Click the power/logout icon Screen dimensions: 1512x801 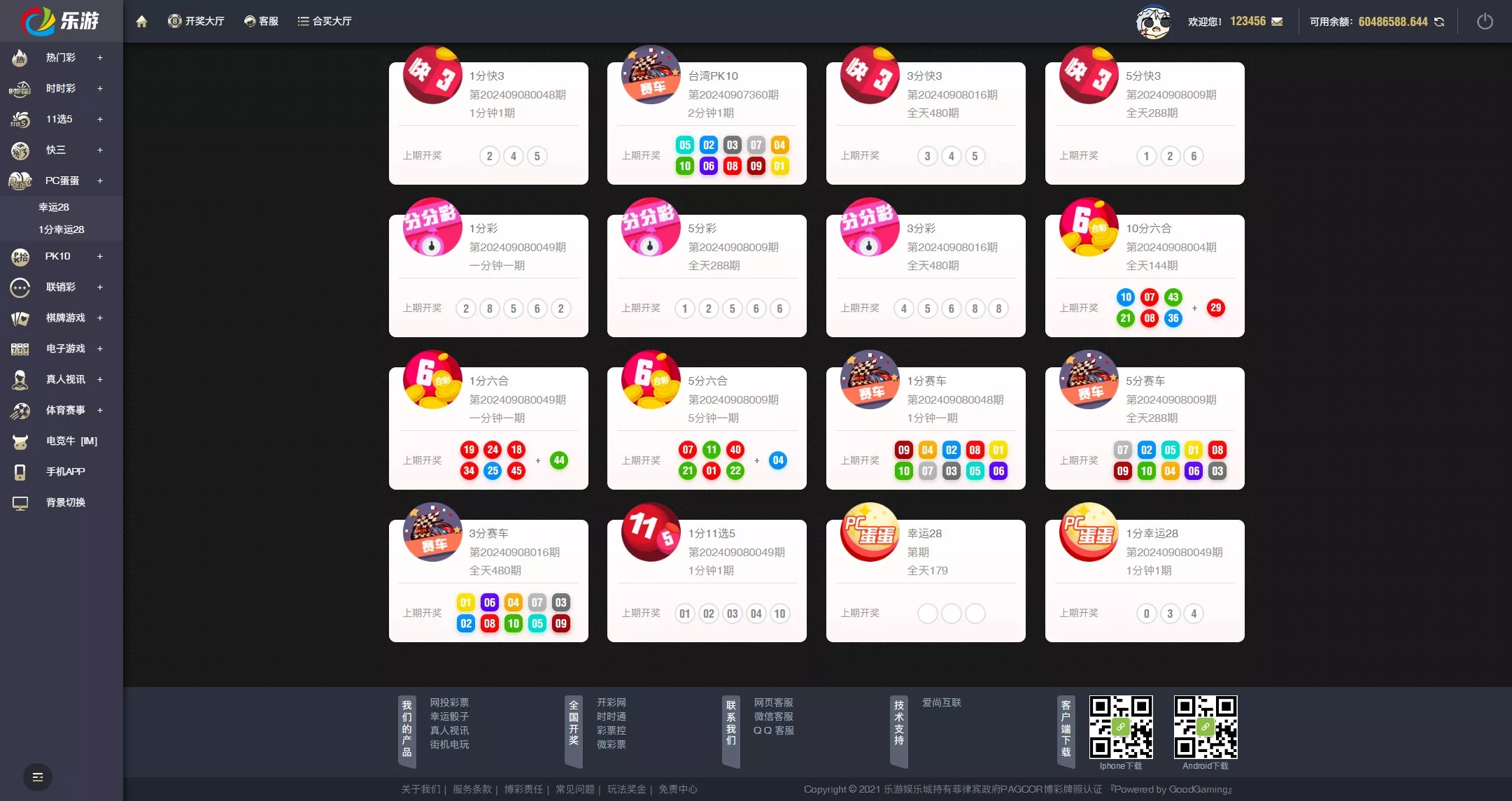[1485, 20]
